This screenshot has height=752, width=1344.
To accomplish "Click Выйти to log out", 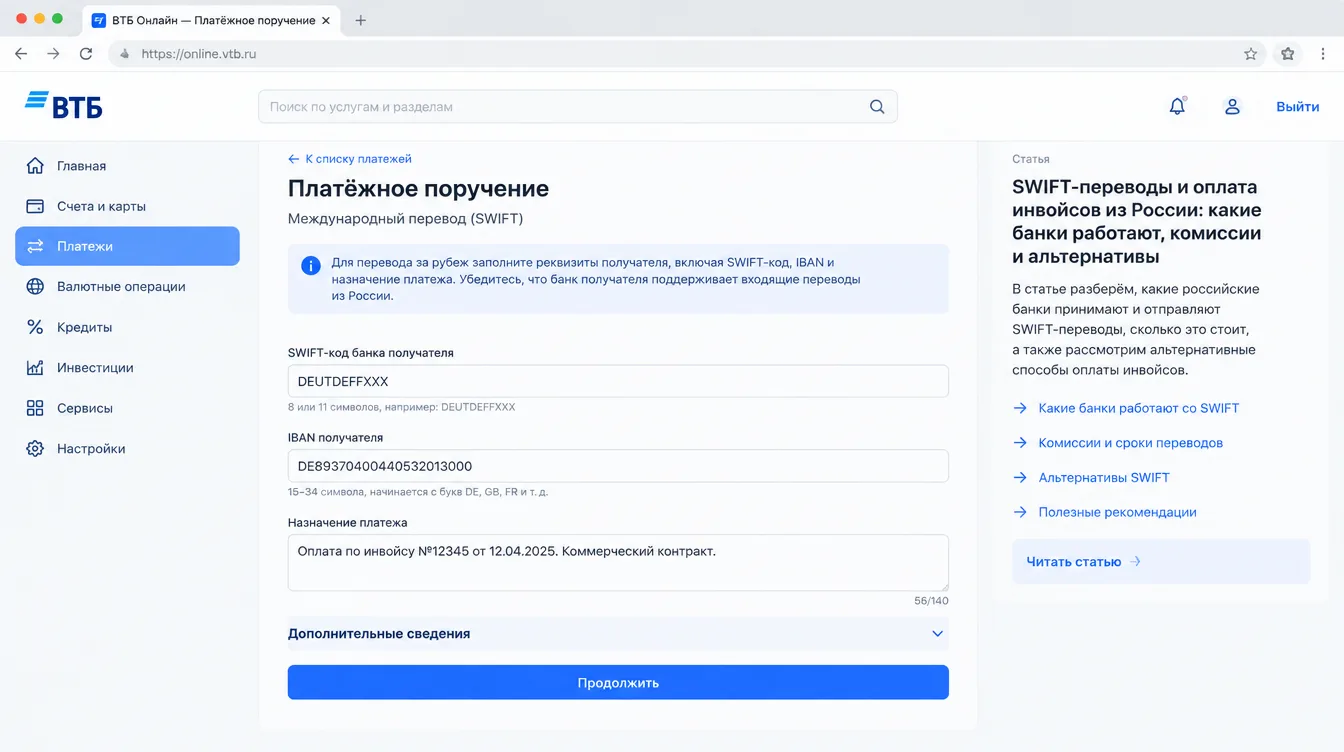I will click(x=1297, y=107).
